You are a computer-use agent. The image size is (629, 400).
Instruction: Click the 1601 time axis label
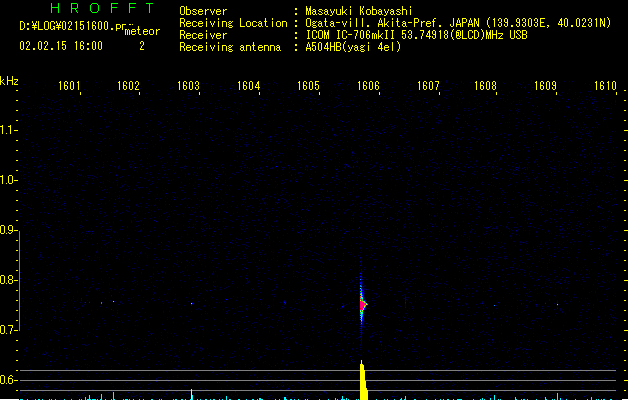69,86
